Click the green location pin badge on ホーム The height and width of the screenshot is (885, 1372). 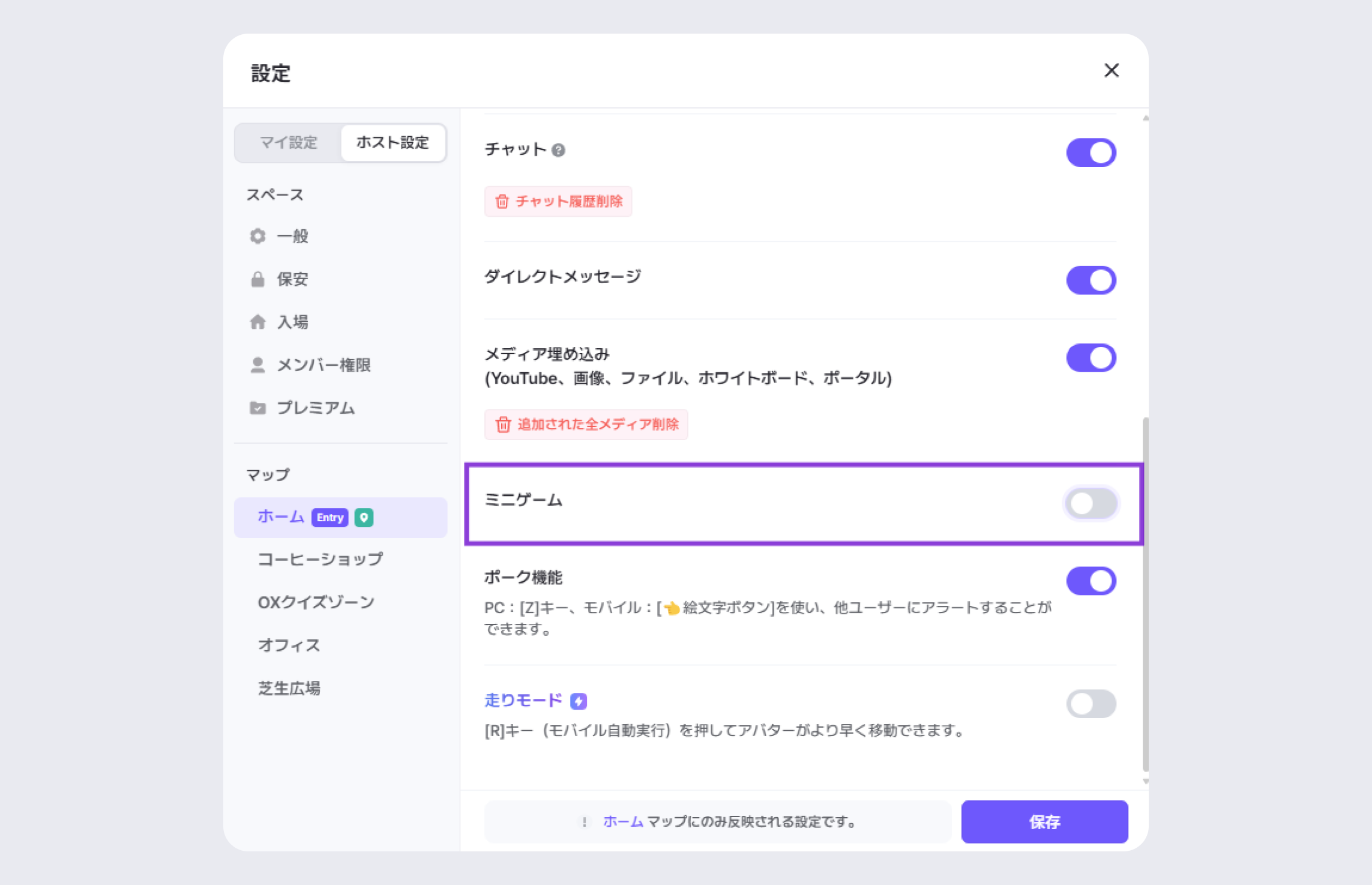pos(364,518)
